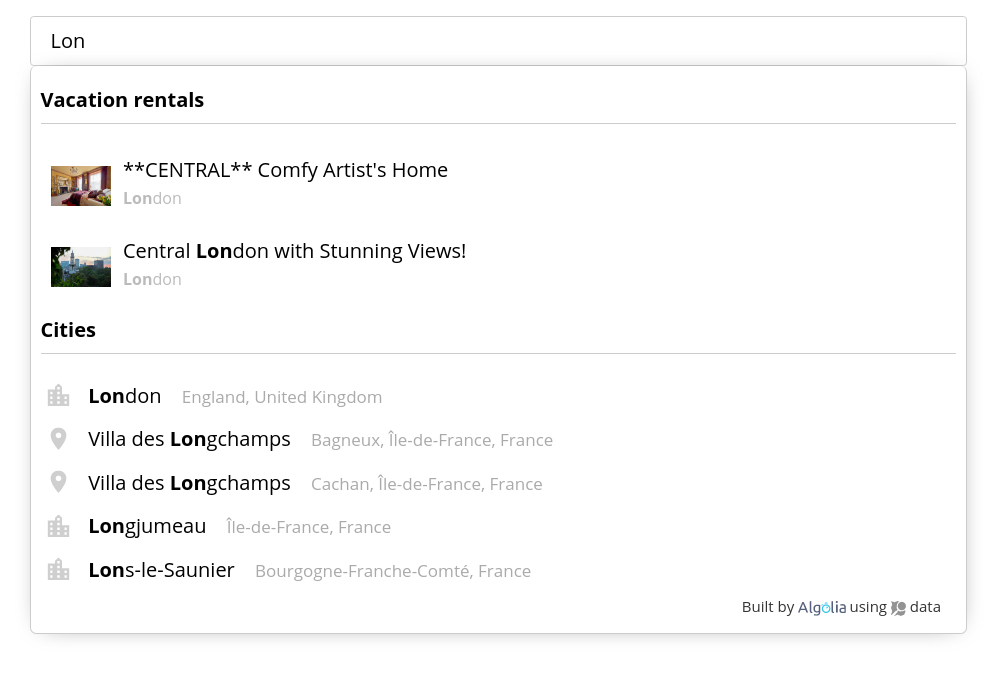Select Central London with Stunning Views rental
Viewport: 999px width, 673px height.
coord(294,251)
